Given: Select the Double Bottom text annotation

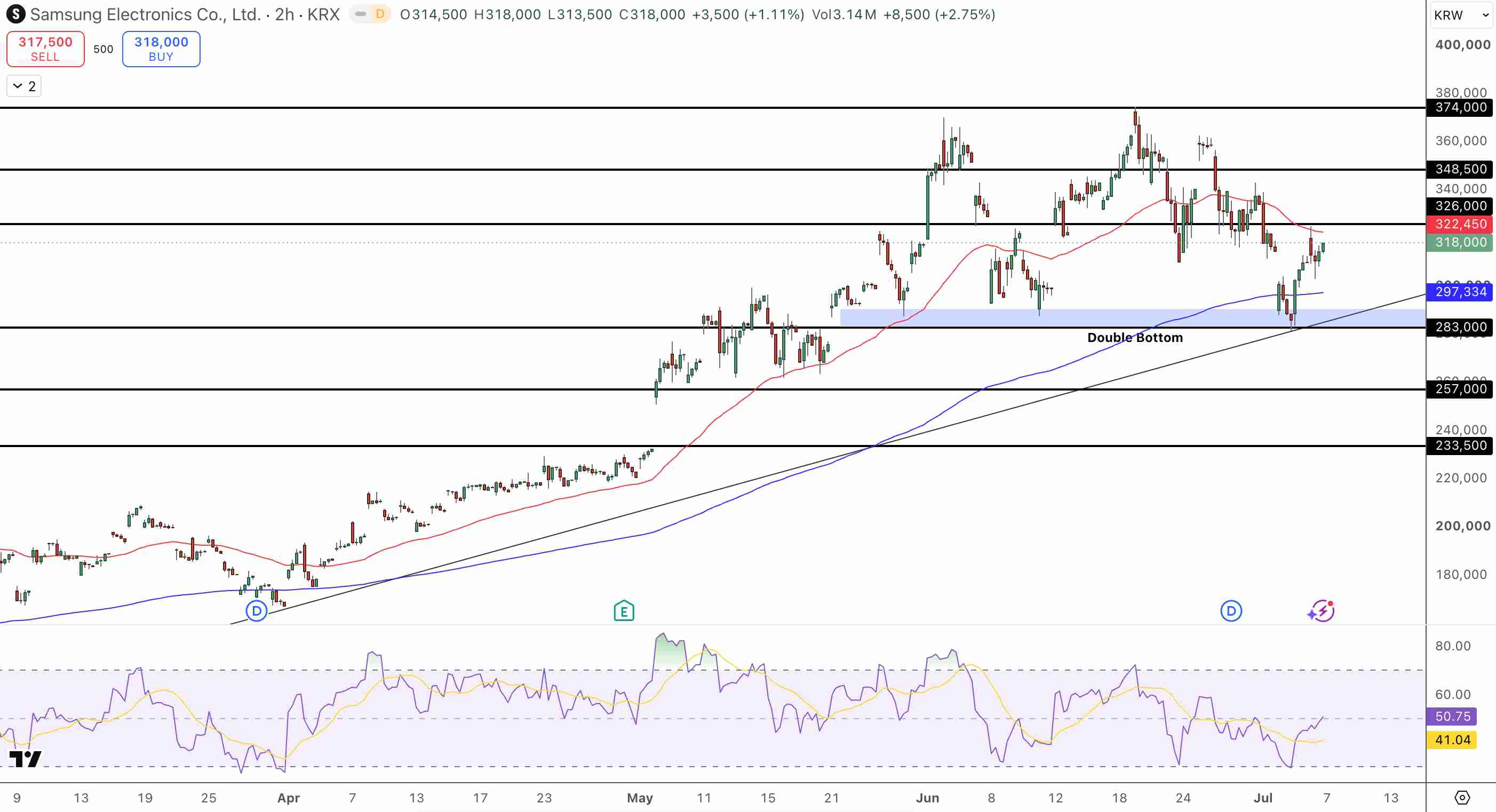Looking at the screenshot, I should click(1135, 338).
